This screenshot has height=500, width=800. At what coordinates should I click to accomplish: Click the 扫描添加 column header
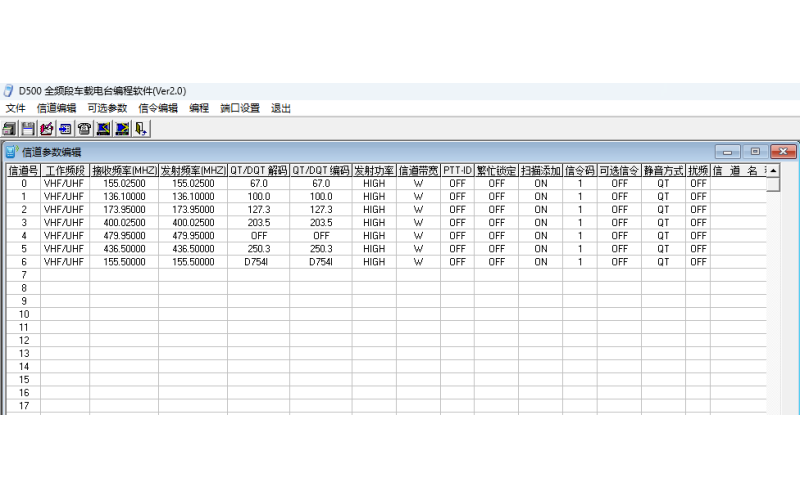click(x=541, y=170)
